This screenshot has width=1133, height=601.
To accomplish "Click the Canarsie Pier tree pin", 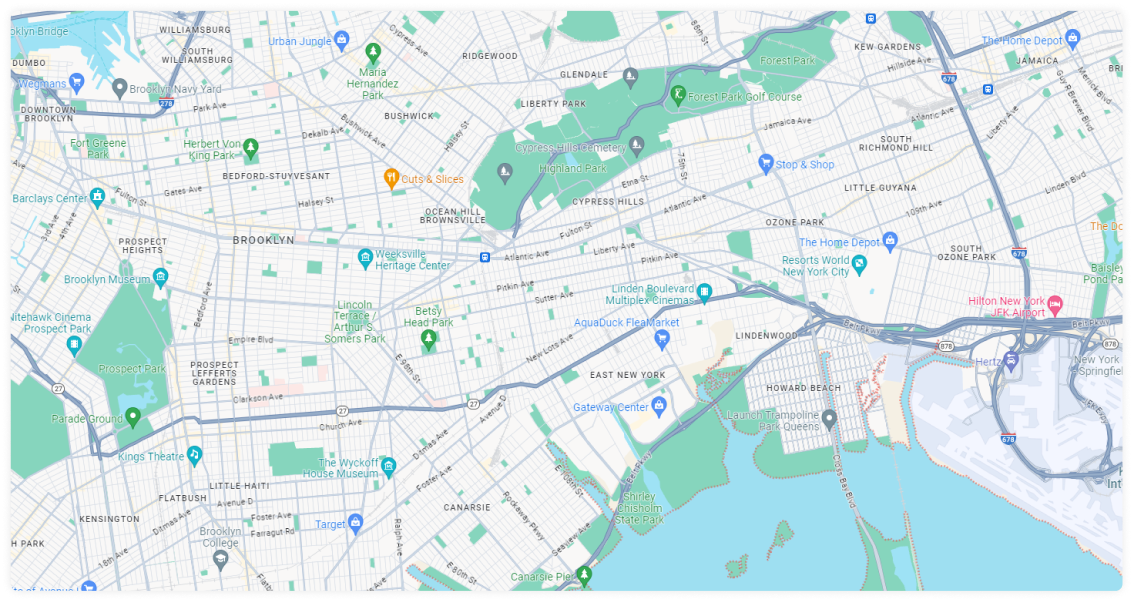I will (x=584, y=576).
